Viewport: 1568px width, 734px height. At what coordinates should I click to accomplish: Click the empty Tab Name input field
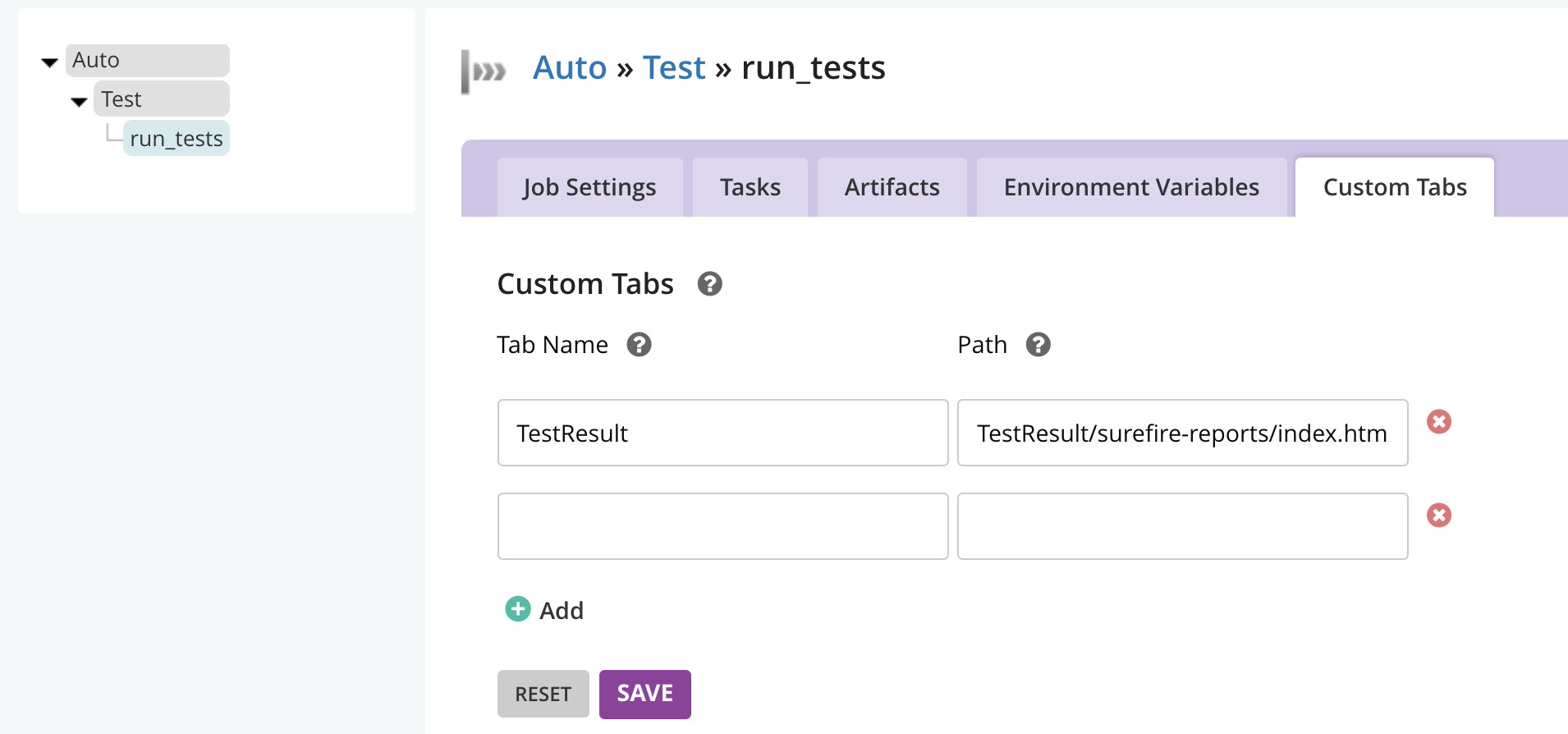722,526
